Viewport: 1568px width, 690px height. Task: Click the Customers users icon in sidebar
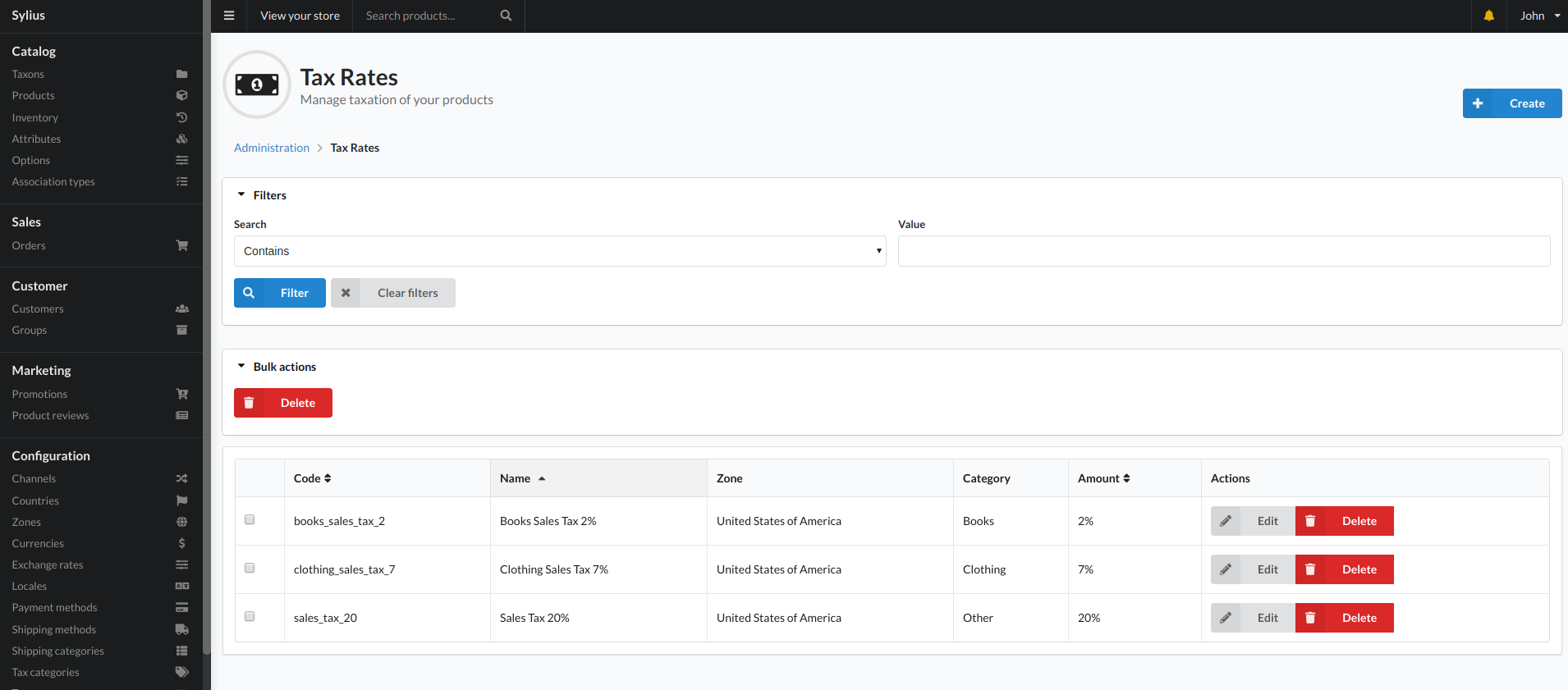(x=181, y=308)
